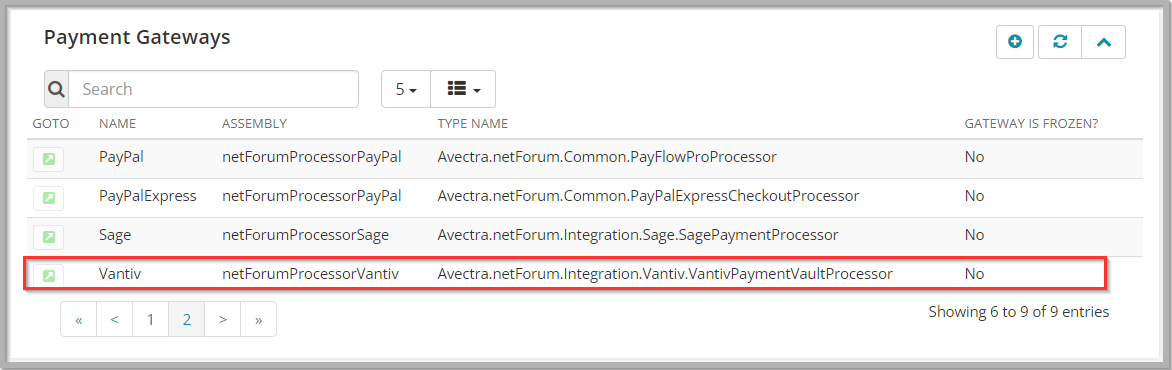Click the Payment Gateways heading

click(137, 38)
